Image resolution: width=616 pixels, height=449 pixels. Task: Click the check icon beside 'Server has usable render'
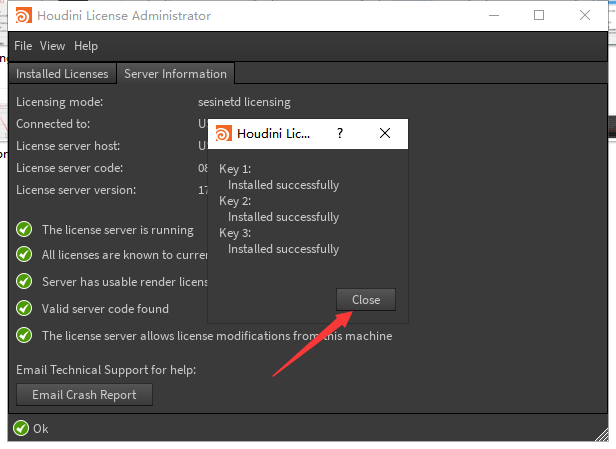point(24,281)
